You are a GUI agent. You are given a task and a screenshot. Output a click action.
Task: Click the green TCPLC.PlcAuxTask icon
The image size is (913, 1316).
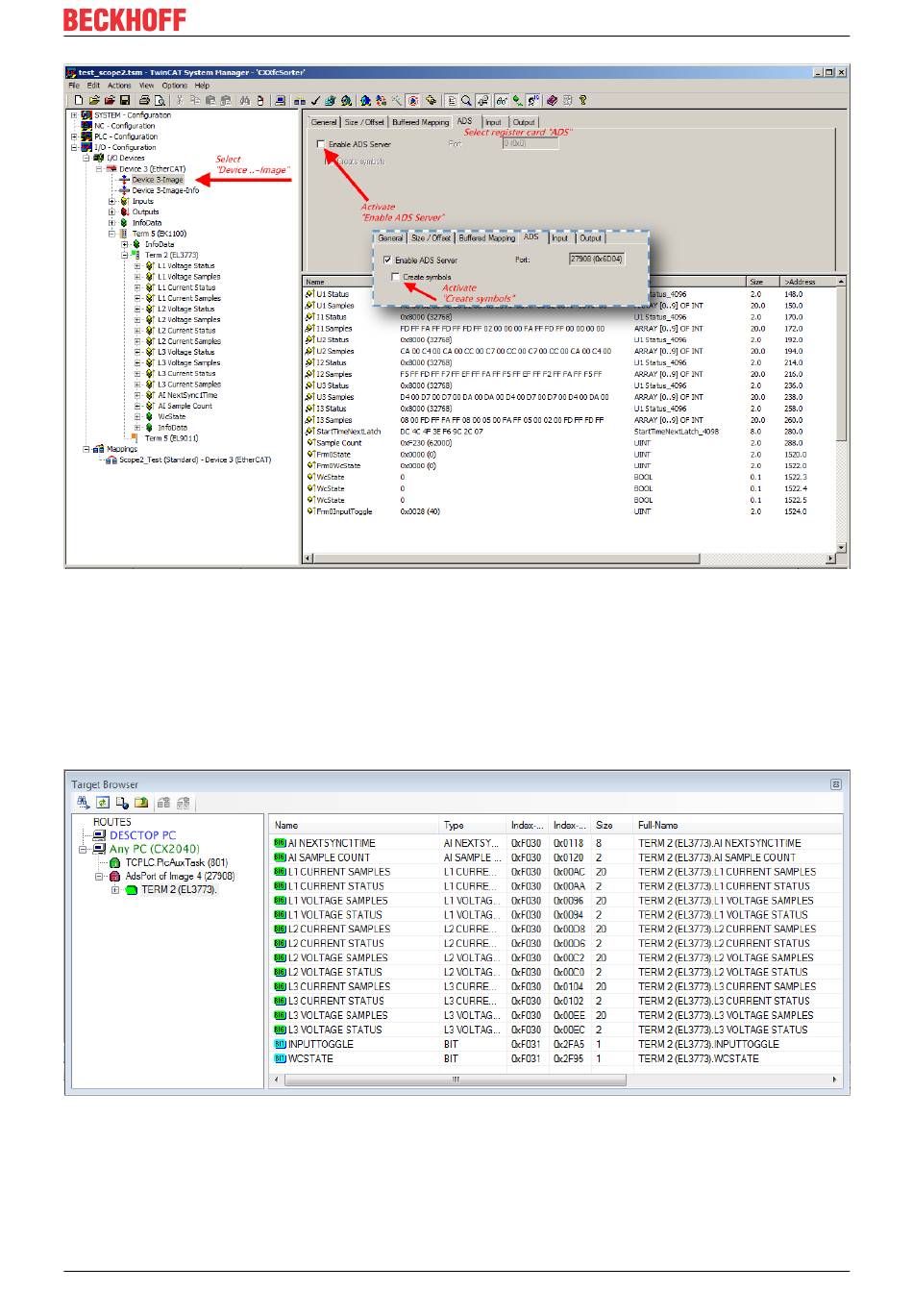(115, 863)
